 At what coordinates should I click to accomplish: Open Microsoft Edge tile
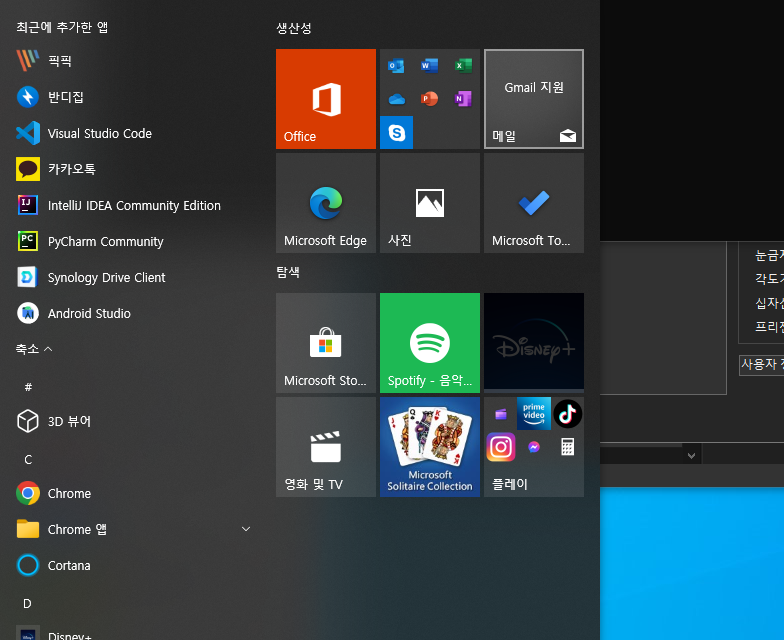click(x=326, y=203)
